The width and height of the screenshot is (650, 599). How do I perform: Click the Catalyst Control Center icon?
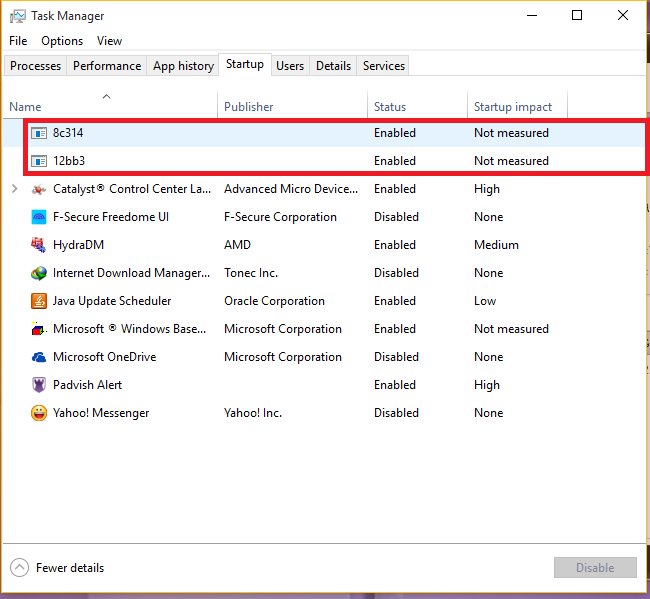tap(39, 189)
